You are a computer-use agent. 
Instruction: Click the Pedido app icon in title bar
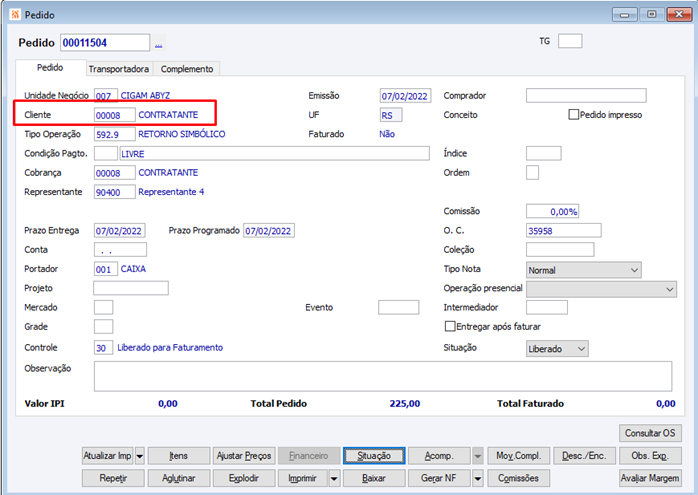click(x=15, y=15)
